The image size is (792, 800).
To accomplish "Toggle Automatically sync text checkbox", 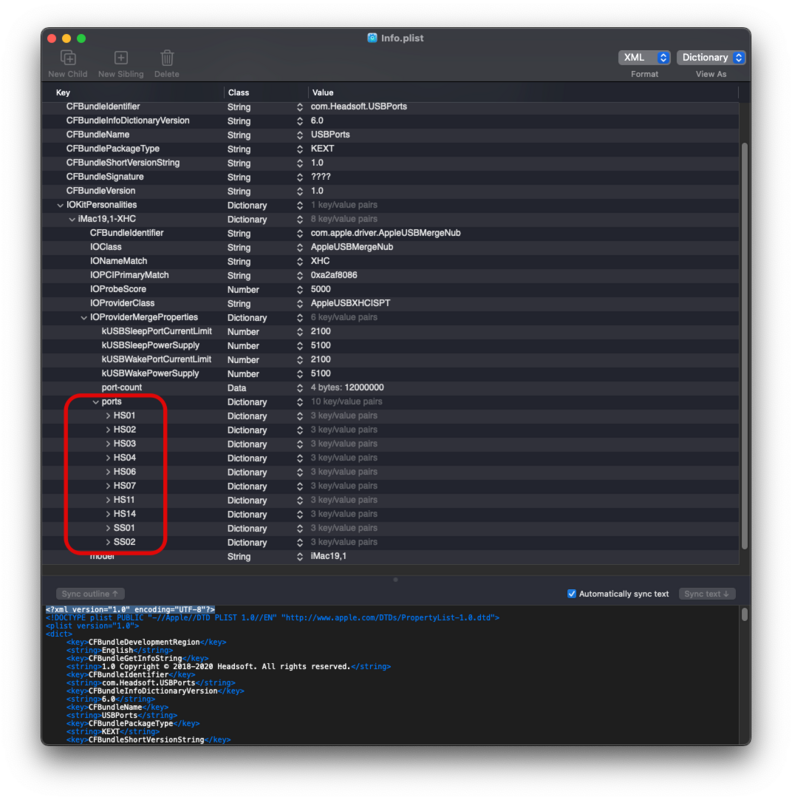I will coord(572,593).
